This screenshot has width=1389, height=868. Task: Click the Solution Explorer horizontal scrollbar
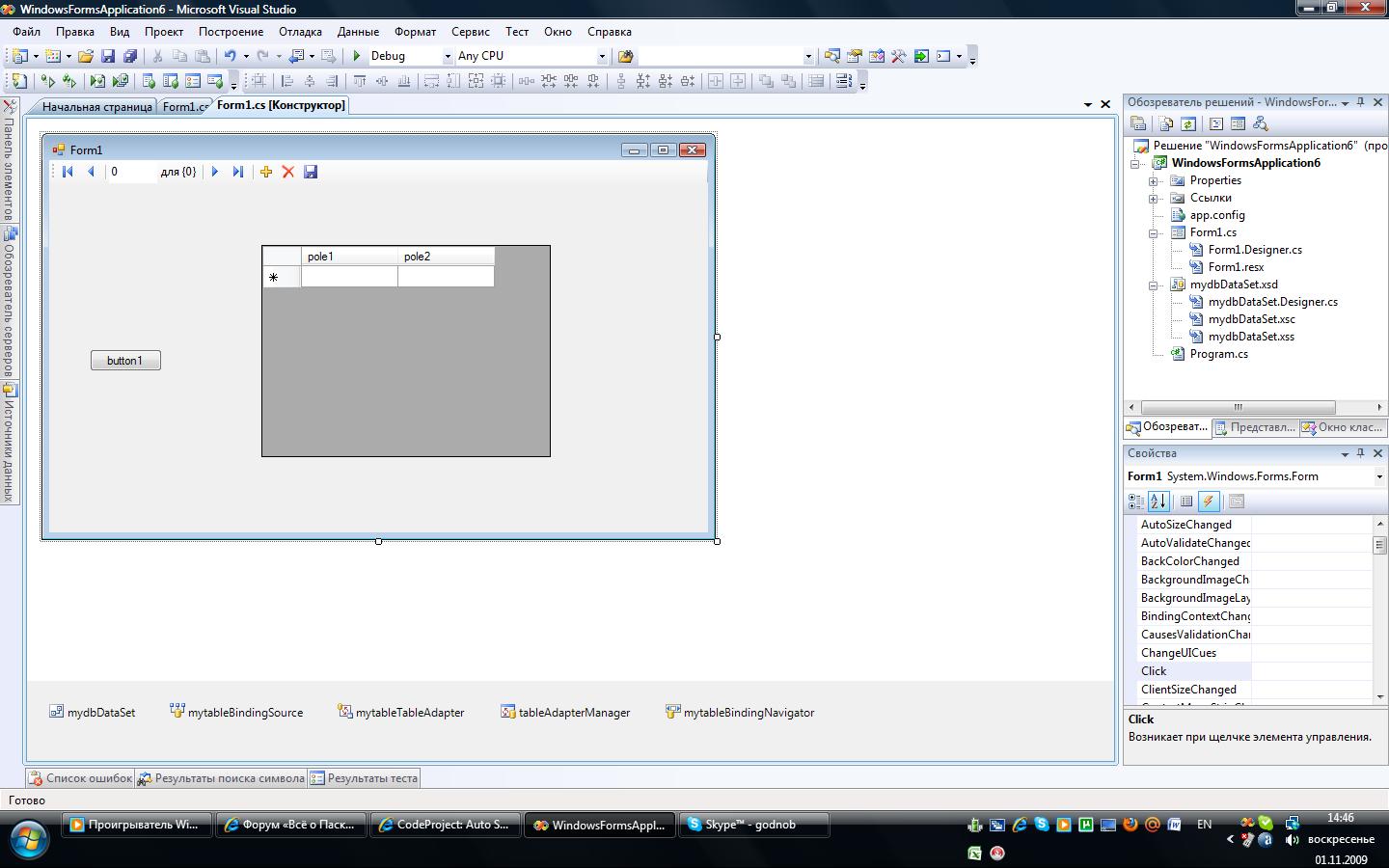tap(1238, 407)
